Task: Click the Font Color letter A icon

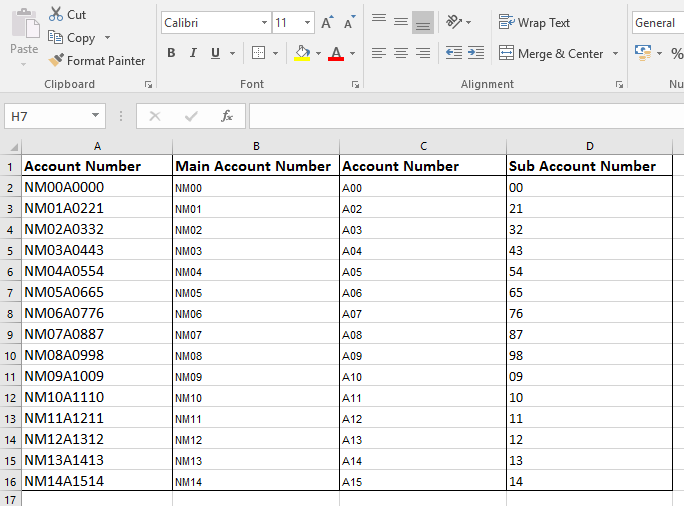Action: pos(336,53)
